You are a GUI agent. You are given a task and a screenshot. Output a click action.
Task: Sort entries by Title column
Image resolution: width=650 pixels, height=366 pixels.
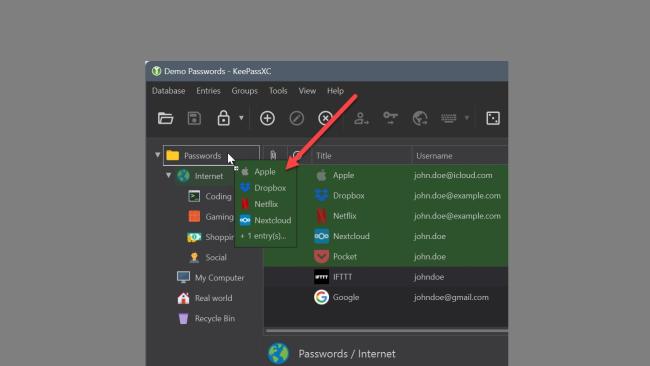click(x=361, y=156)
